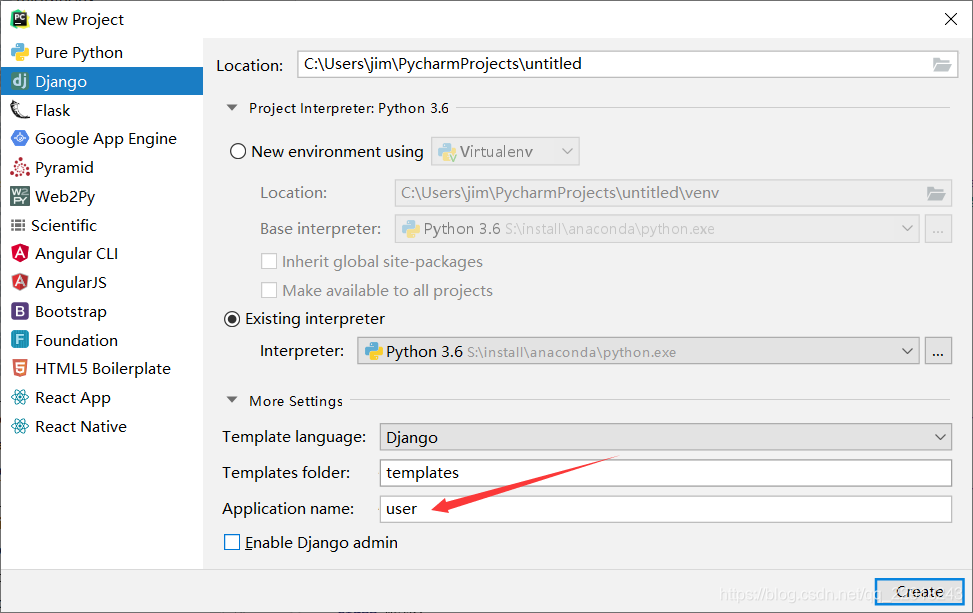Image resolution: width=973 pixels, height=613 pixels.
Task: Toggle Inherit global site-packages checkbox
Action: [269, 261]
